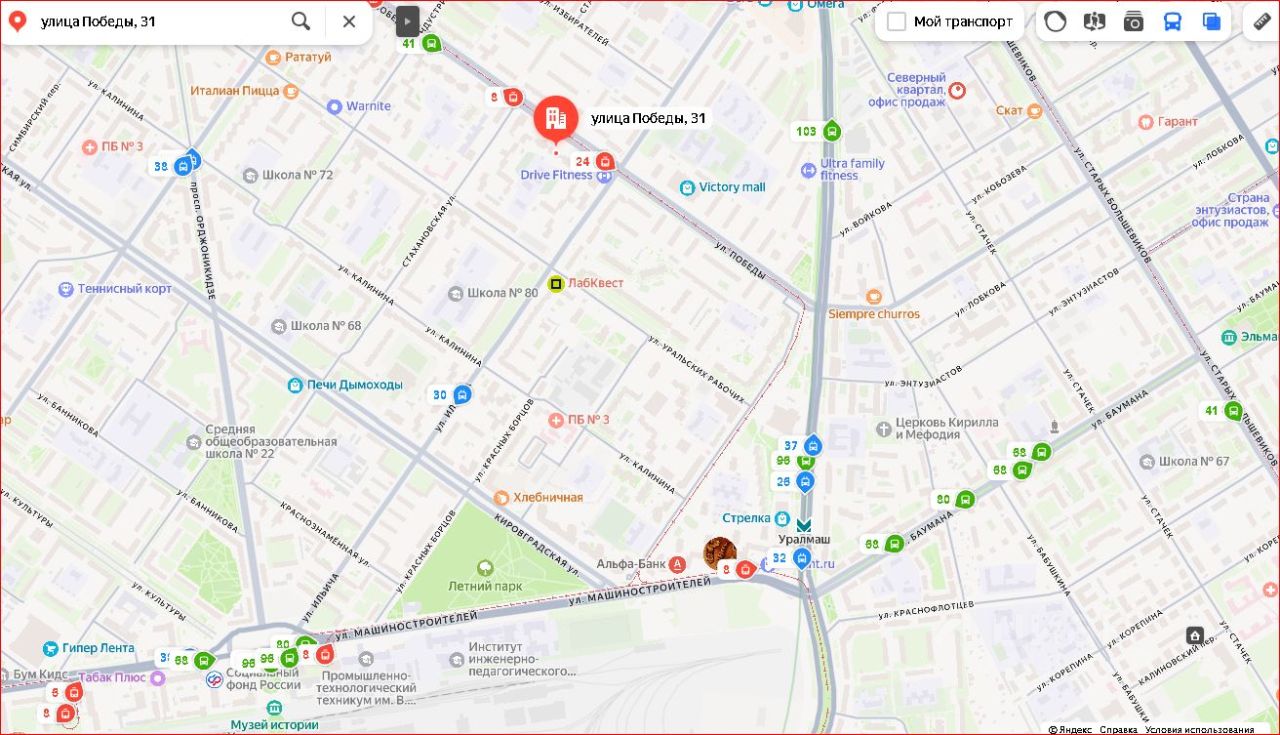Image resolution: width=1280 pixels, height=735 pixels.
Task: Open street panoramas from the toolbar
Action: click(x=1094, y=21)
